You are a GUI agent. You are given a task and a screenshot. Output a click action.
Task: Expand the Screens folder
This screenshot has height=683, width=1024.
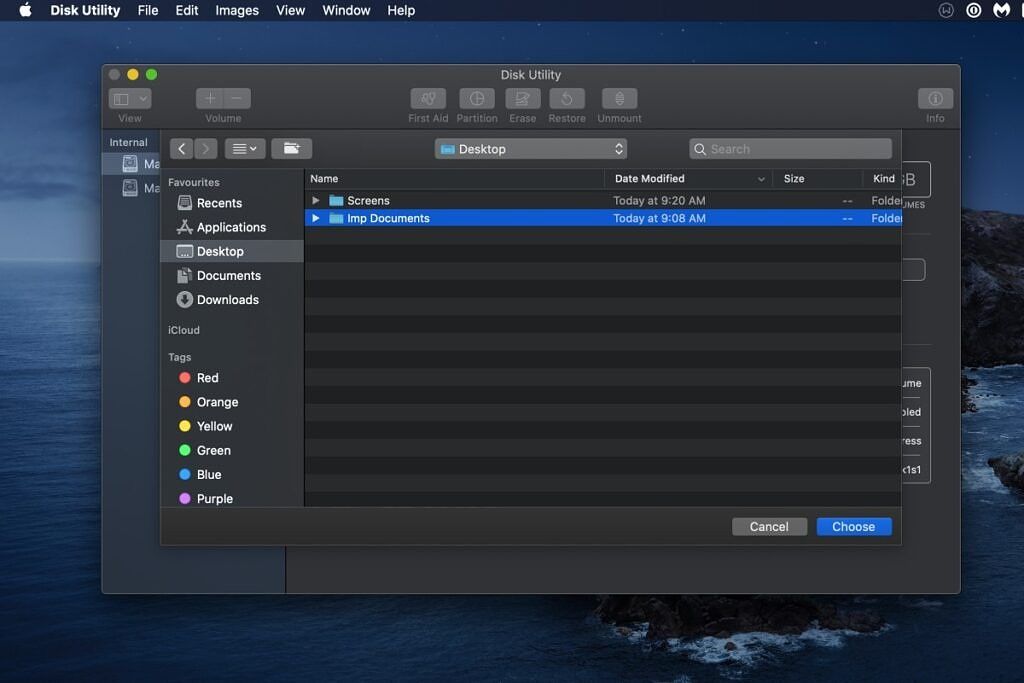point(315,200)
